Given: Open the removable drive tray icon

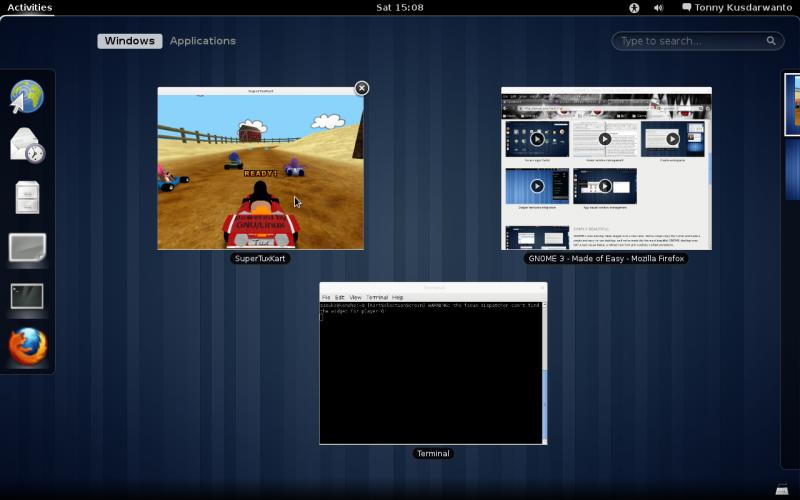Looking at the screenshot, I should click(x=781, y=489).
